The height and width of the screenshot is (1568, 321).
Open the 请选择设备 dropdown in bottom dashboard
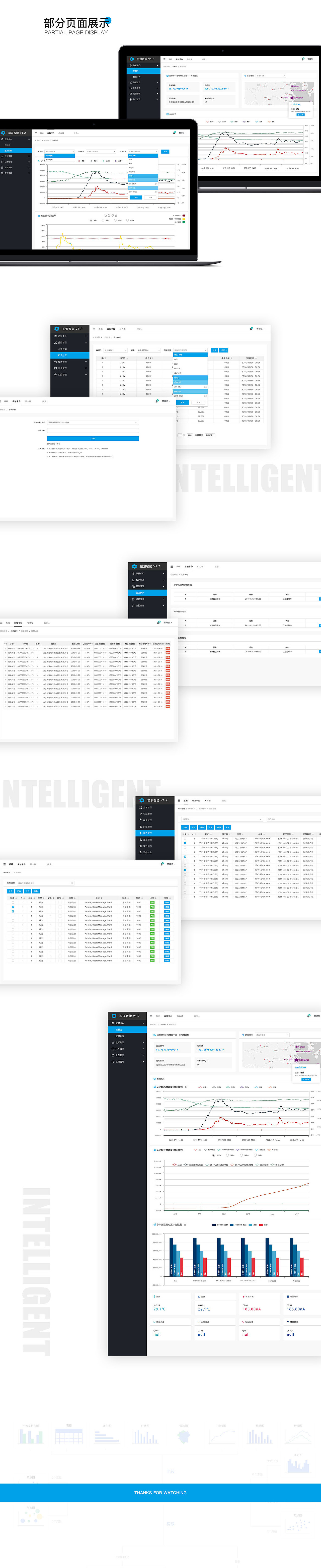pyautogui.click(x=272, y=1035)
